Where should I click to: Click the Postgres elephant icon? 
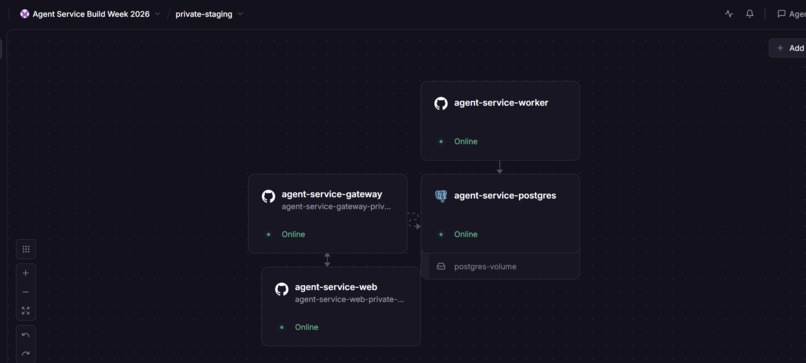441,196
